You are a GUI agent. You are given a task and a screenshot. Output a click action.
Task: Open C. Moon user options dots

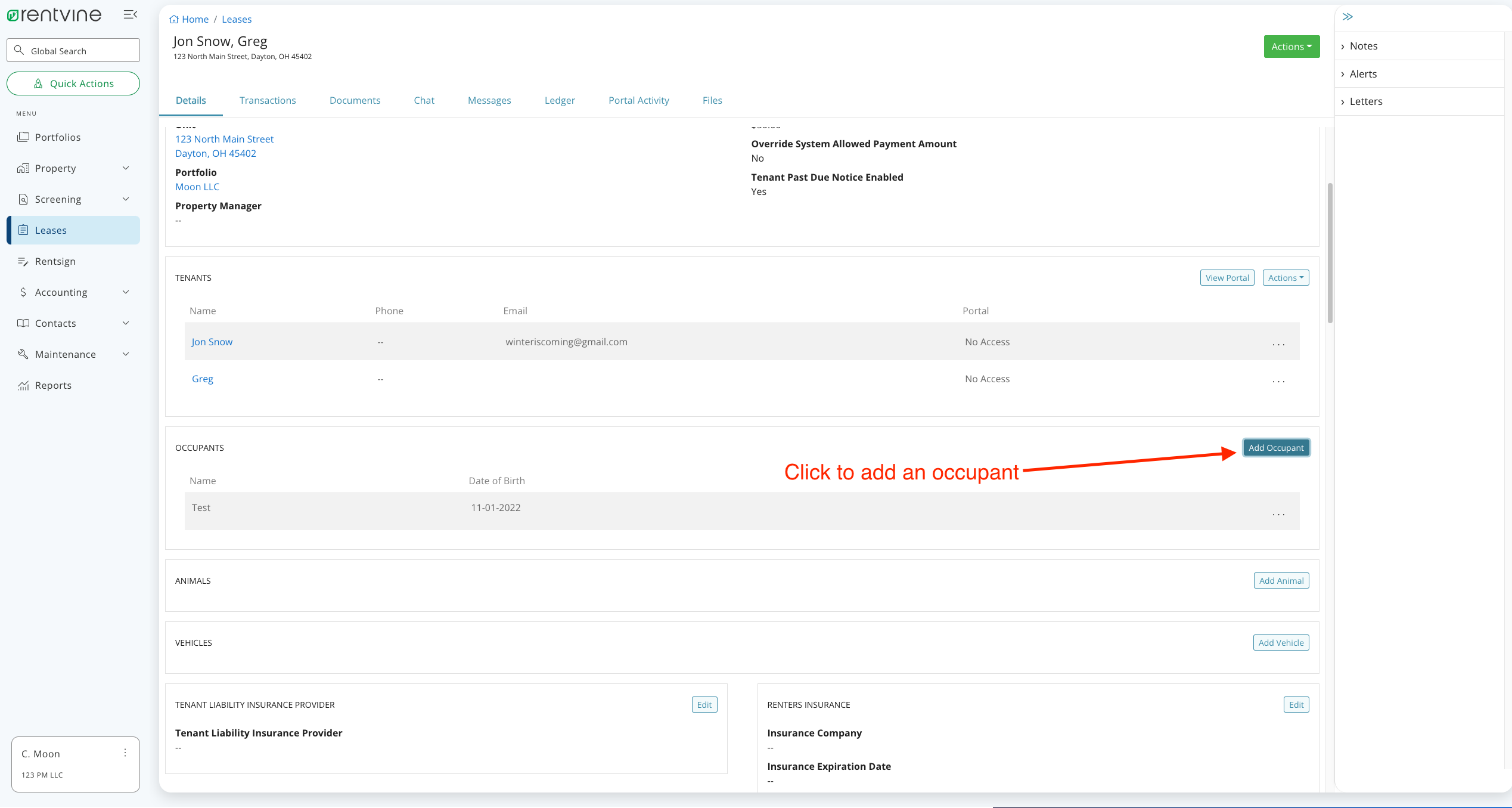(x=125, y=753)
